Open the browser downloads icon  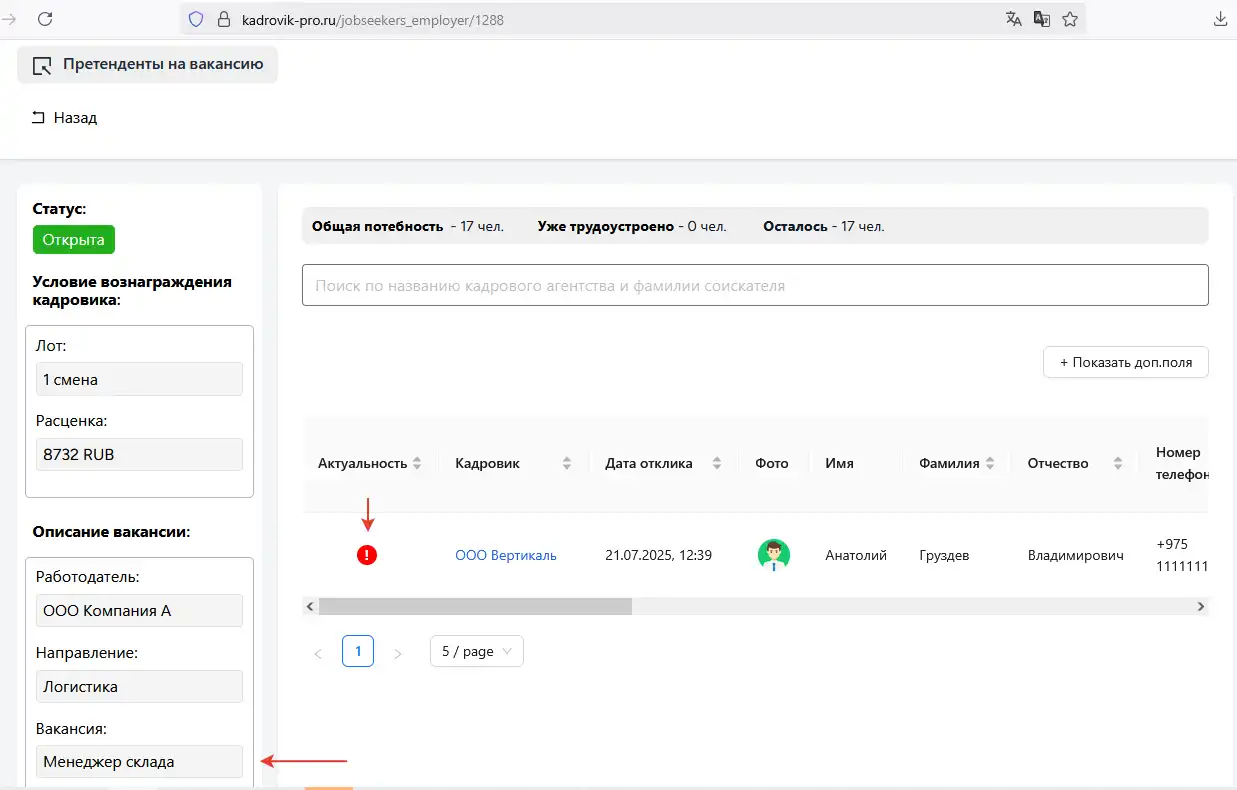pos(1220,19)
